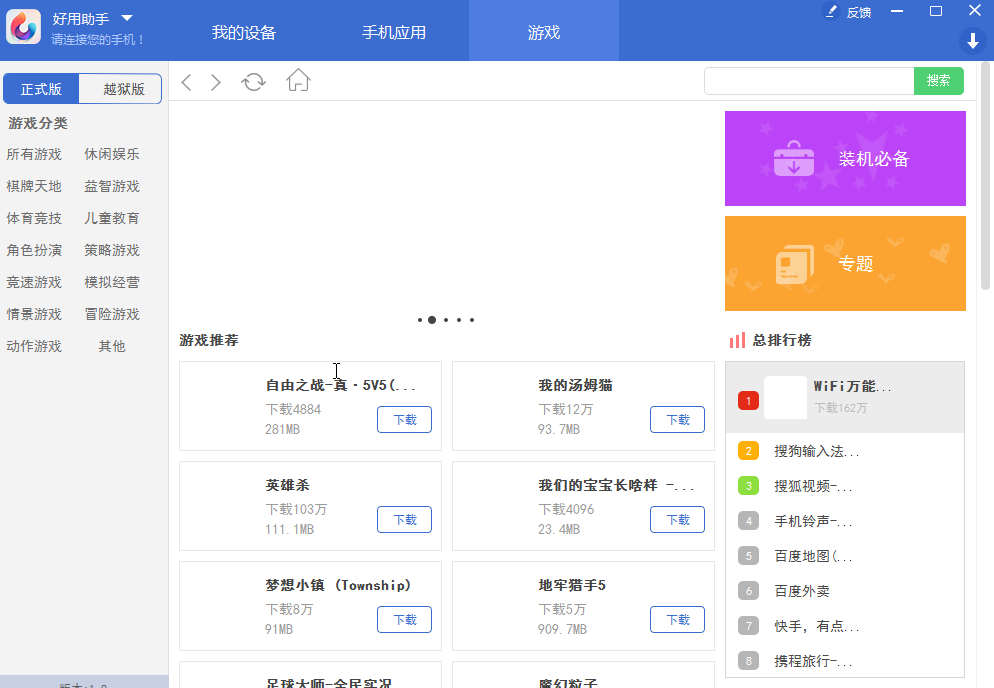Open the download manager arrow icon
Screen dimensions: 994x688
tap(972, 41)
